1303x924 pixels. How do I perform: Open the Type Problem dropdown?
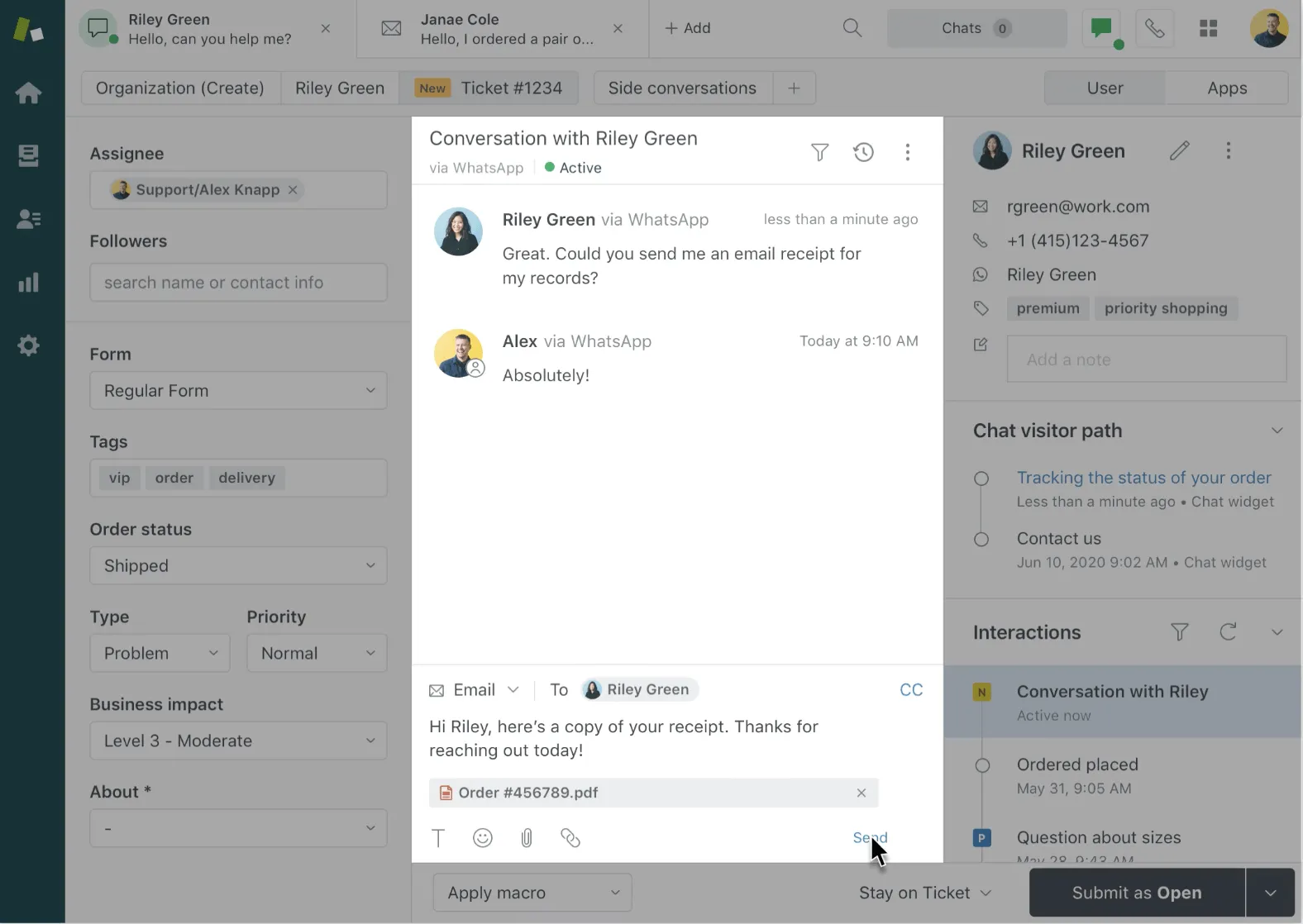tap(160, 653)
